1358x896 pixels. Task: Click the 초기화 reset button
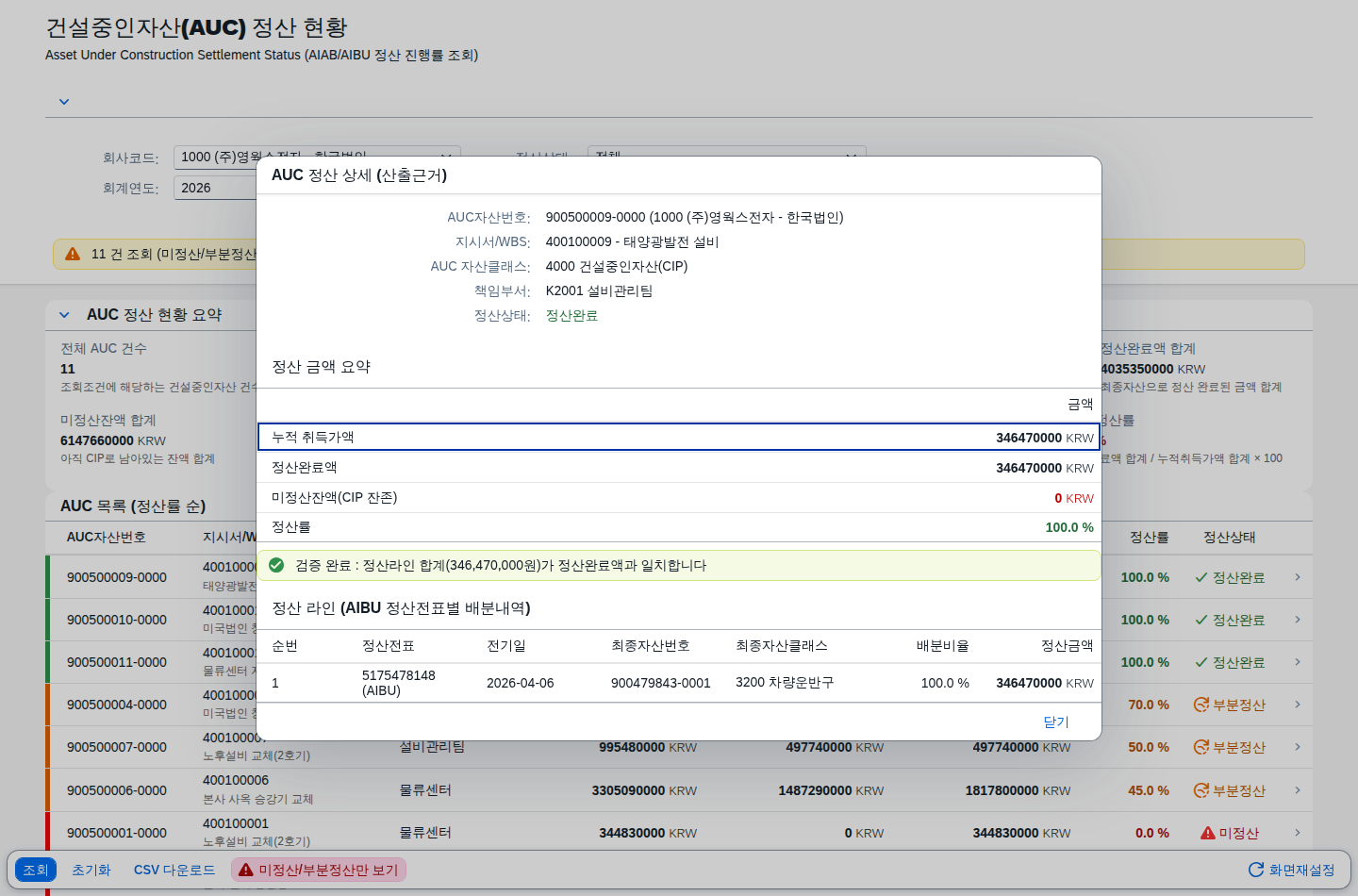point(91,870)
